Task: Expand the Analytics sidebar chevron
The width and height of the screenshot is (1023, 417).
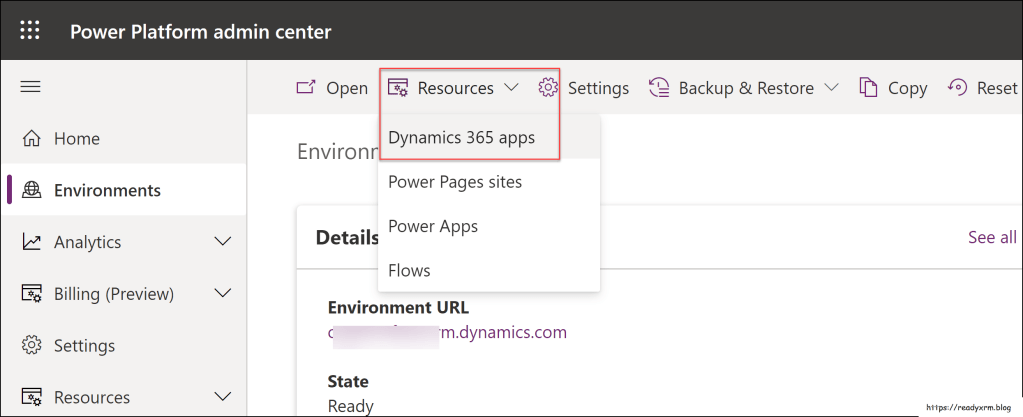Action: (x=223, y=242)
